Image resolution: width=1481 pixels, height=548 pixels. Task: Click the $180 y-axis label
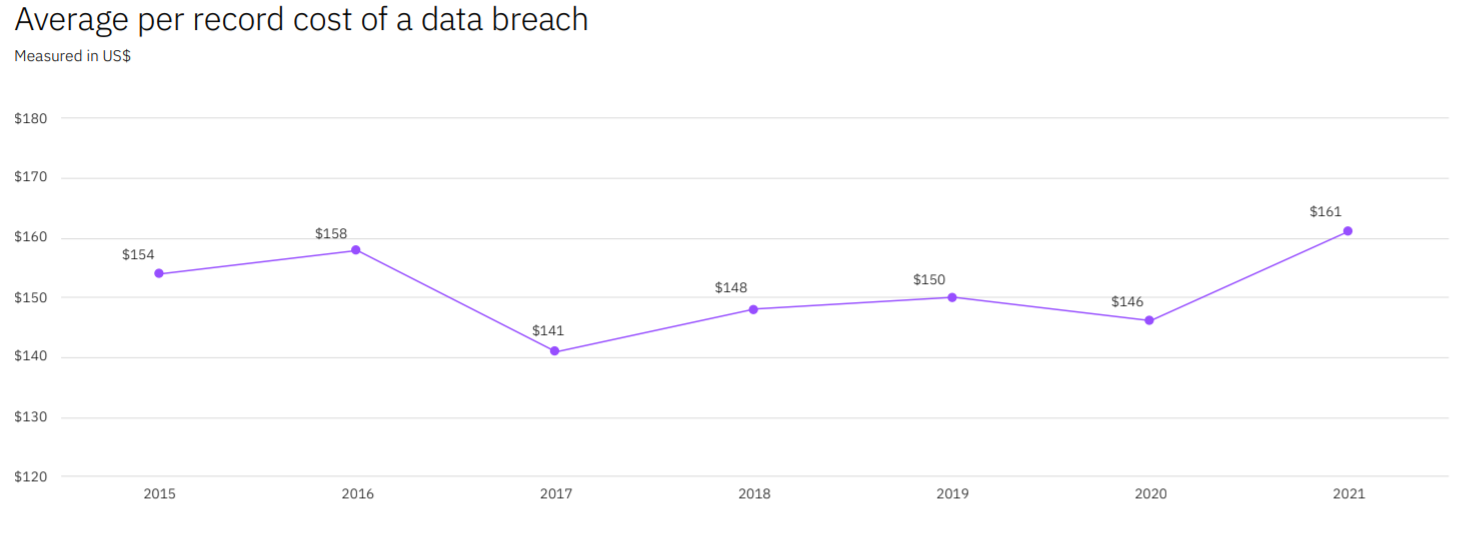[30, 118]
